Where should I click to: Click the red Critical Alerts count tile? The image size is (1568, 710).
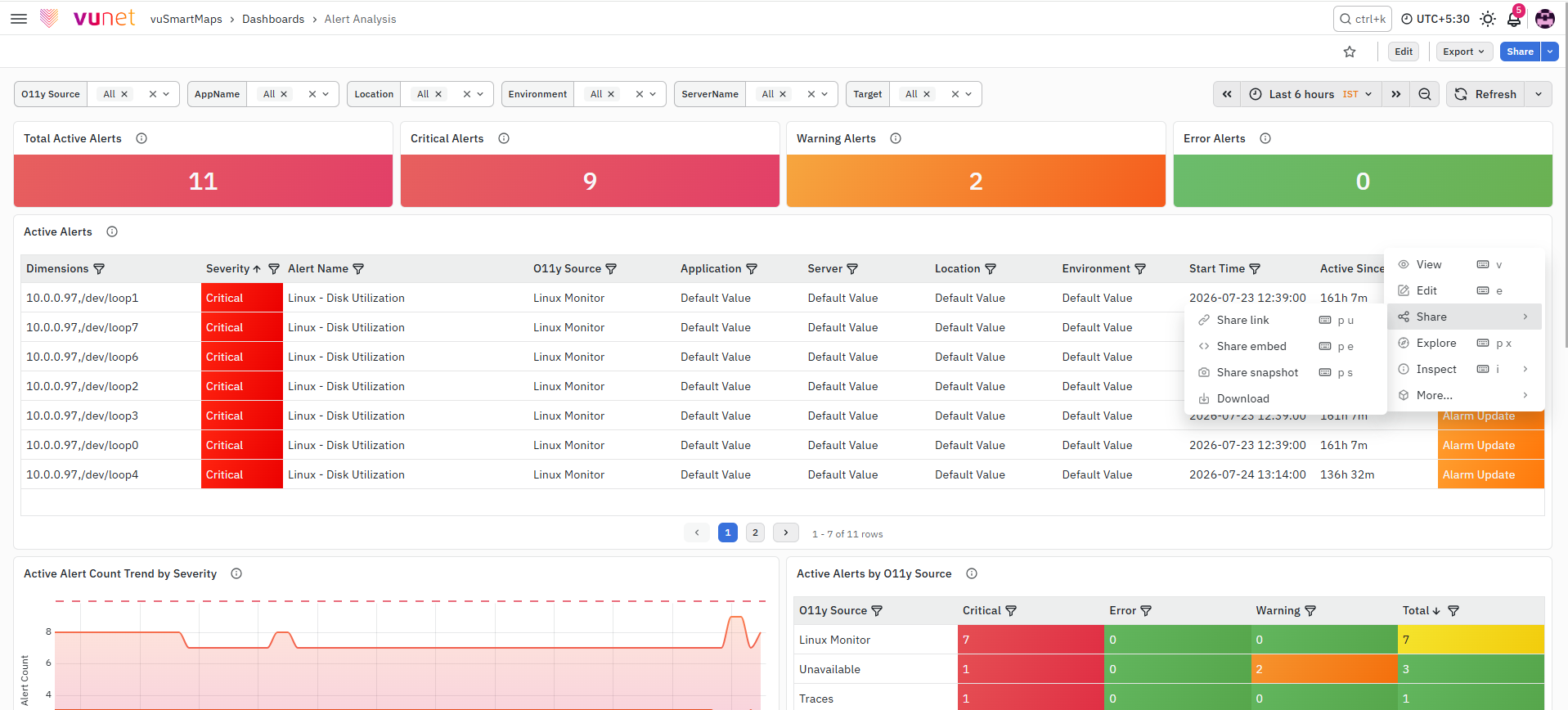[590, 181]
